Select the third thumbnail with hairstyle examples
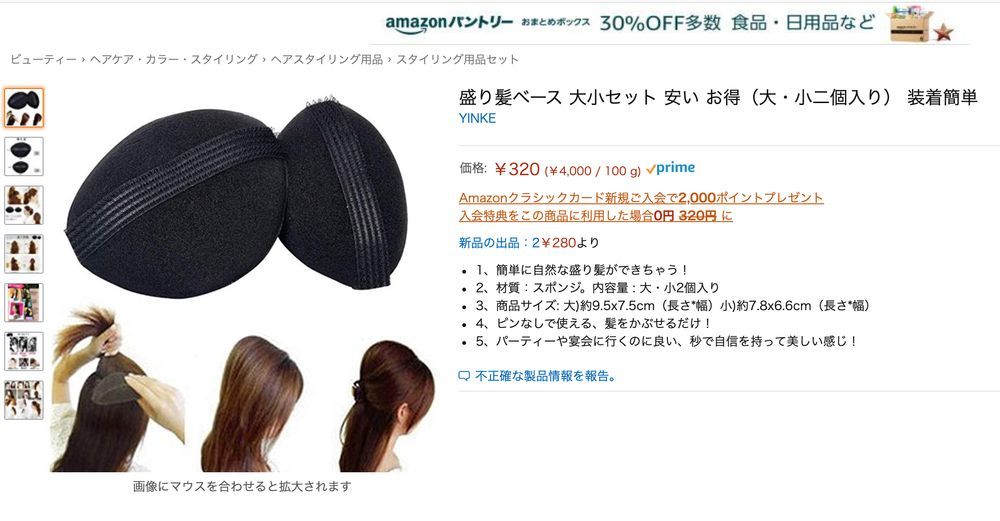 (24, 205)
